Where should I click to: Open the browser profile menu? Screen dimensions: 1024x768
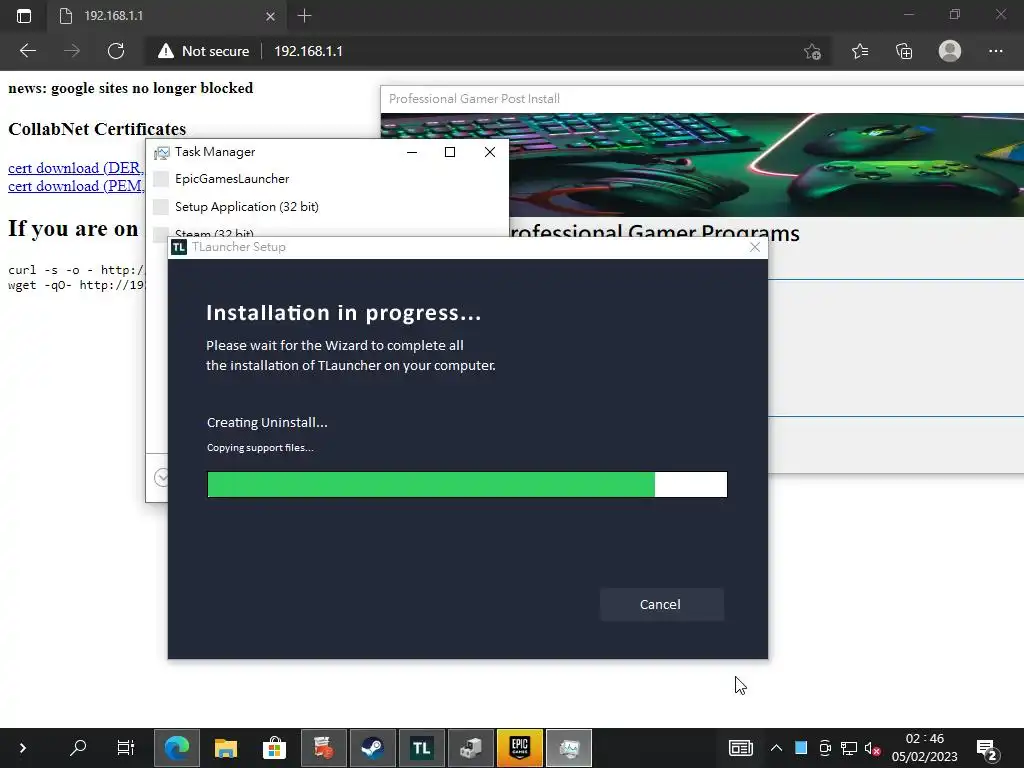950,51
